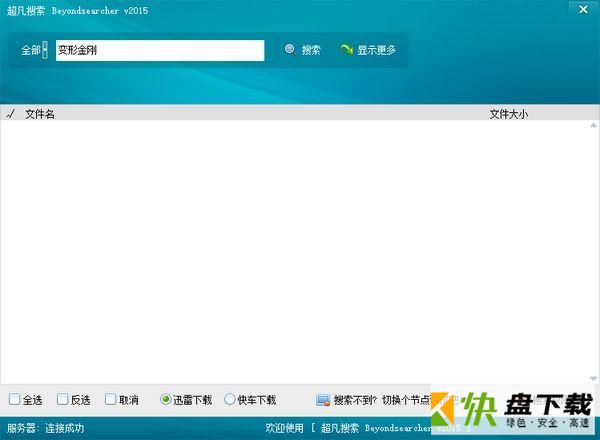Check the 取消 checkbox

point(110,399)
